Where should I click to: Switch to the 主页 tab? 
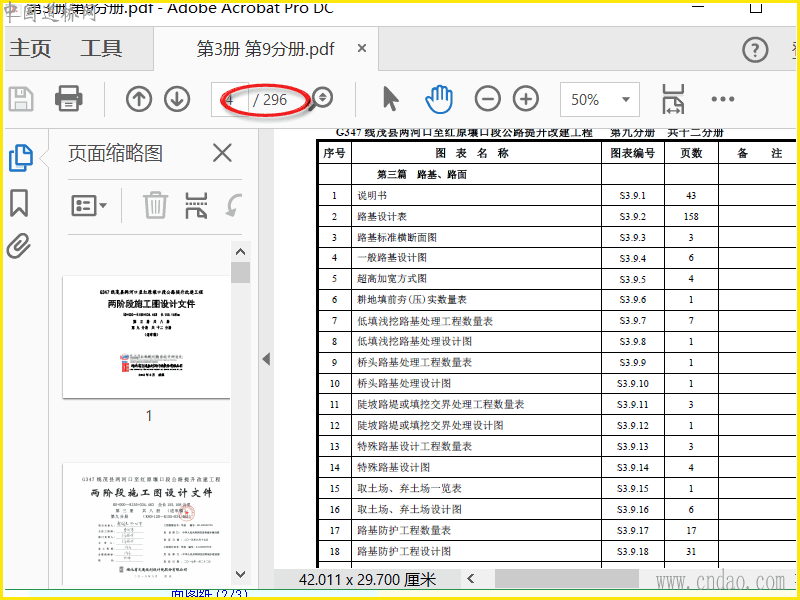(30, 48)
